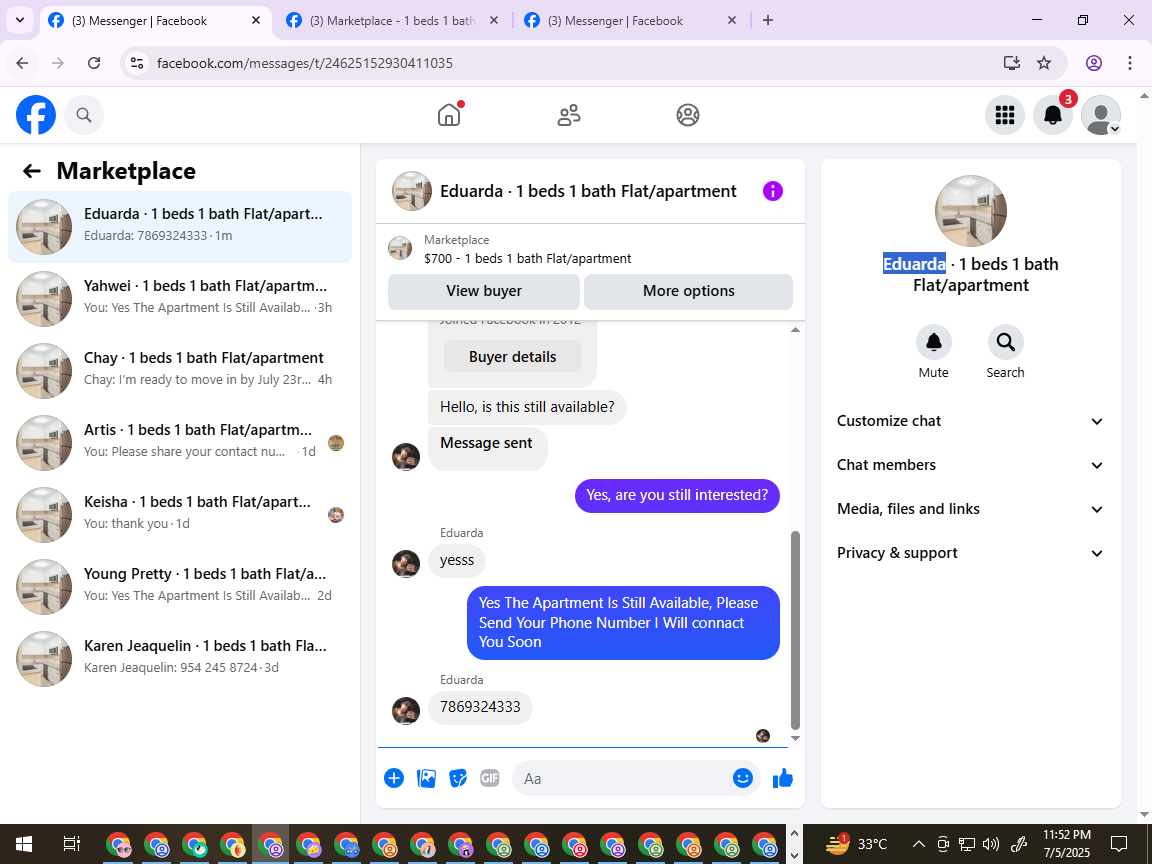View site information icon in address bar
Image resolution: width=1152 pixels, height=864 pixels.
click(137, 63)
